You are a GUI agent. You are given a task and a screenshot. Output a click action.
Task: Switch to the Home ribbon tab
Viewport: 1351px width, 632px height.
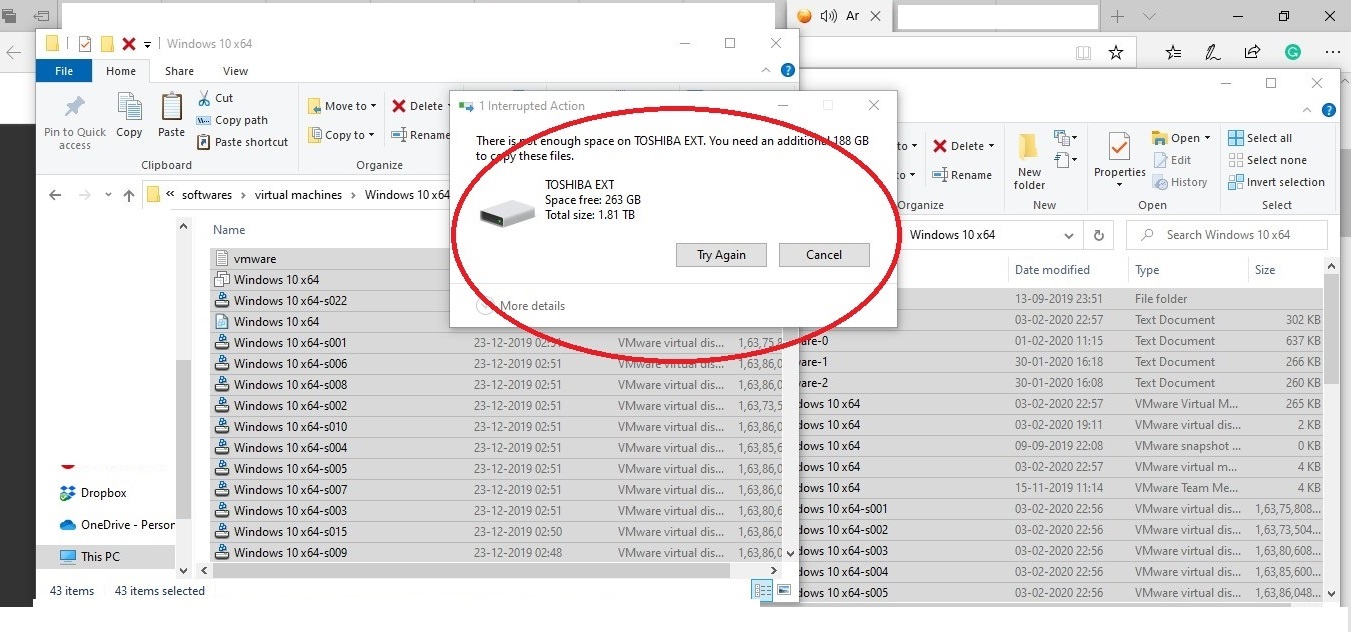(x=121, y=71)
